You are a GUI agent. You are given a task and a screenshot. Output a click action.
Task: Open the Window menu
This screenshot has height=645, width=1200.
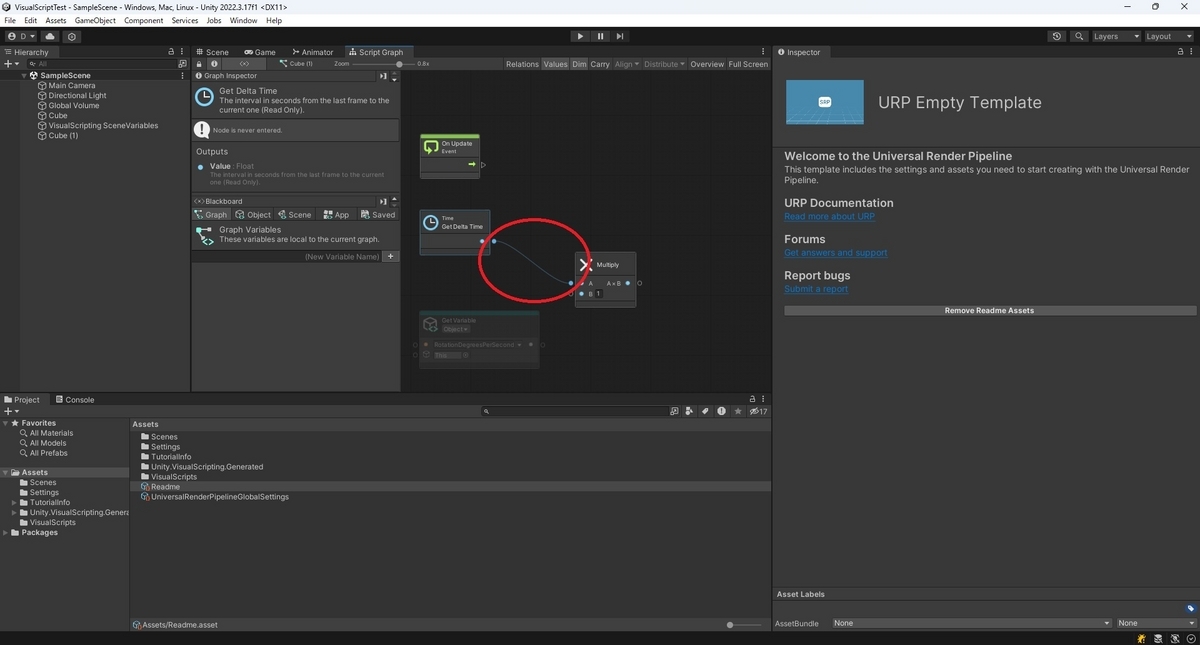coord(243,20)
